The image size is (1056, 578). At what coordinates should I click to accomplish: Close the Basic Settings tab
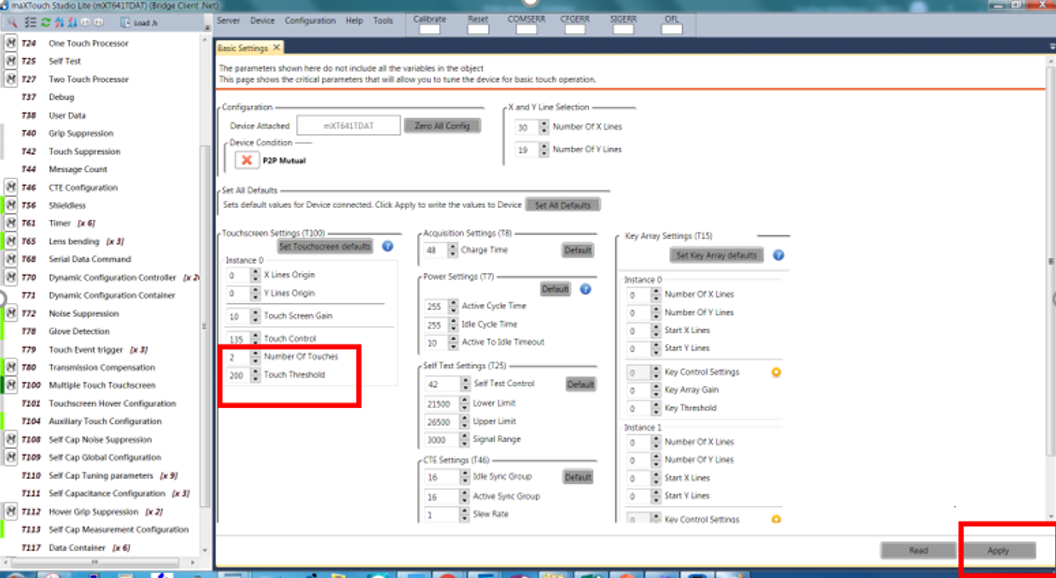[x=276, y=47]
